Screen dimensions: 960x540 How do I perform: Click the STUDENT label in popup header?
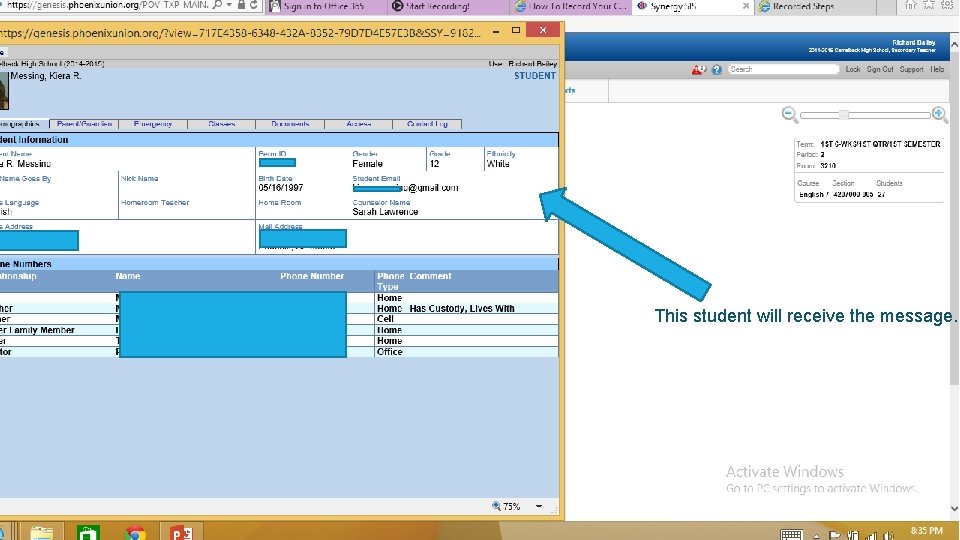click(x=534, y=76)
